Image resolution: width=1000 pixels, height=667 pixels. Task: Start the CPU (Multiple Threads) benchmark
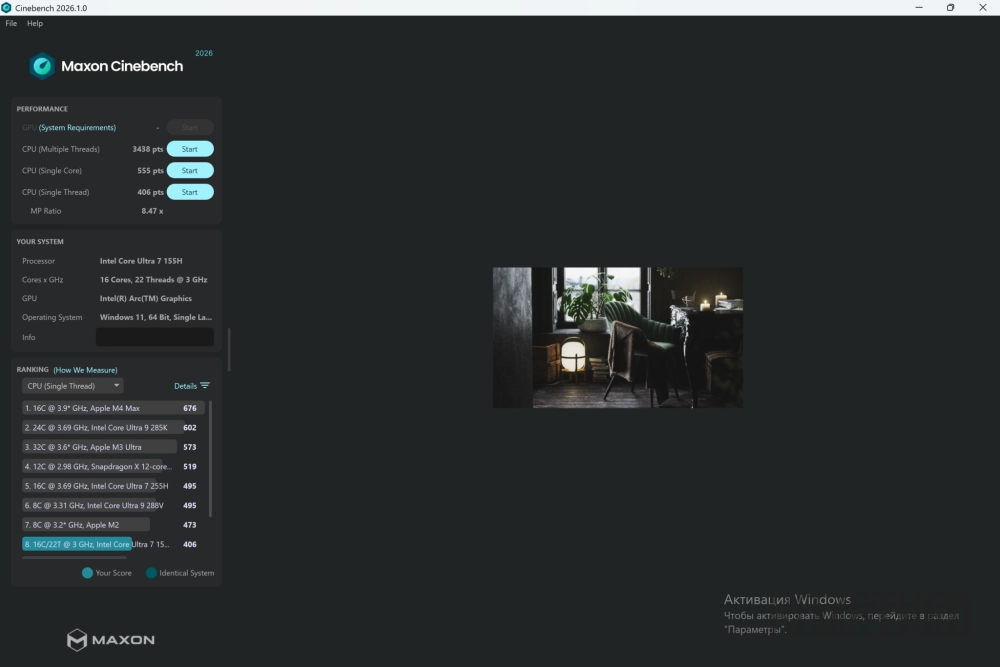(189, 149)
